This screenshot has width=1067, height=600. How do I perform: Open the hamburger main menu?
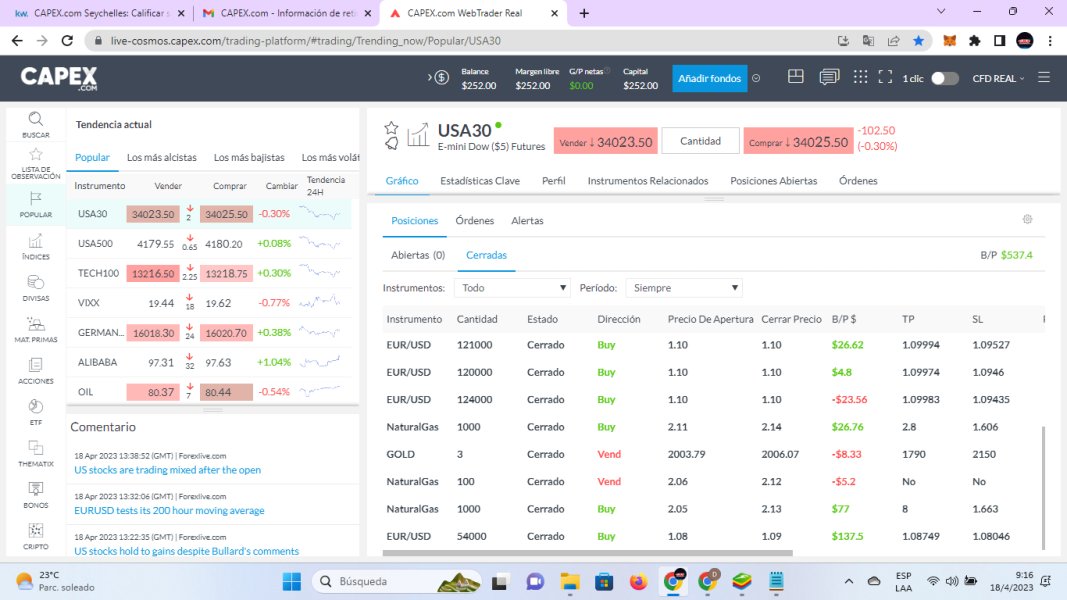tap(1044, 78)
